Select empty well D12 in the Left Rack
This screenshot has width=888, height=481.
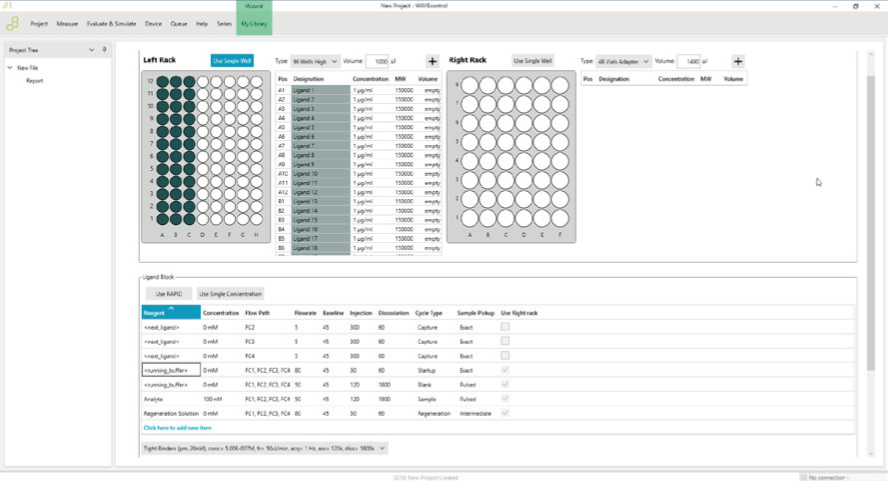(x=203, y=82)
